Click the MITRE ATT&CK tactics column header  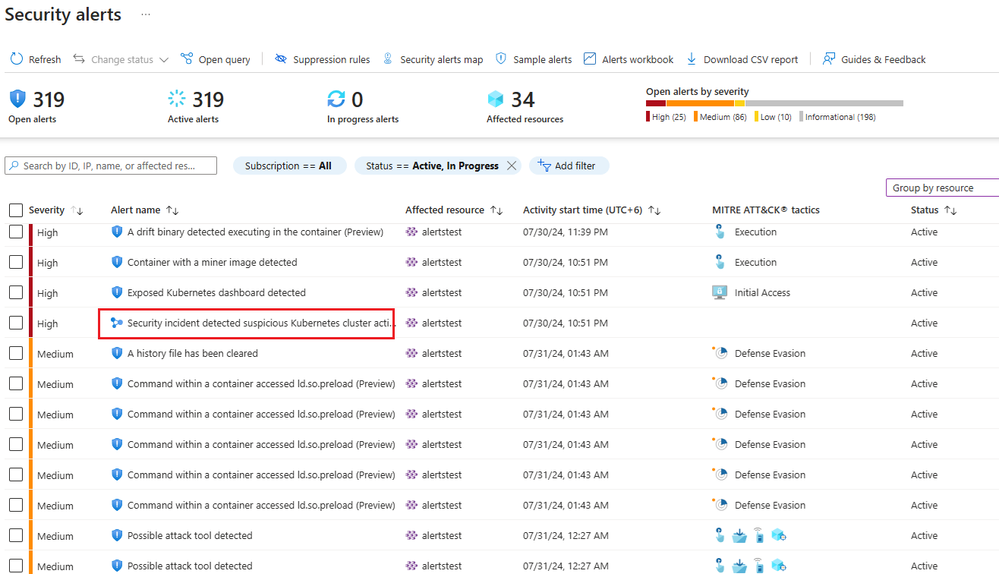(x=766, y=210)
